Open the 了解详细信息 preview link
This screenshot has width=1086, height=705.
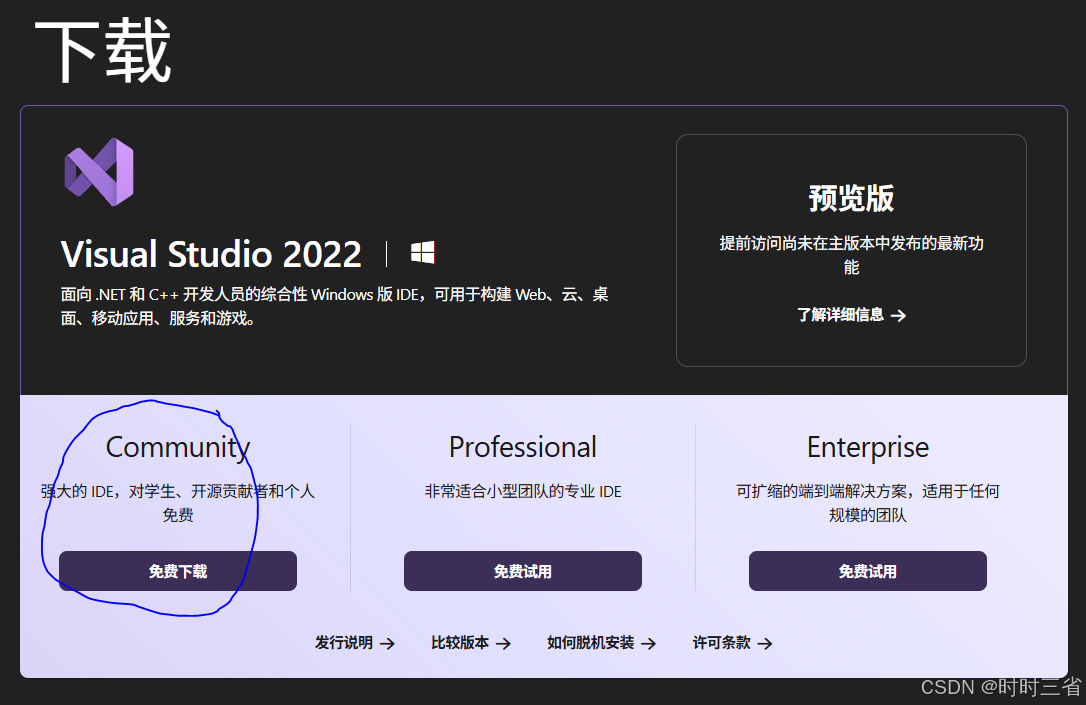851,315
